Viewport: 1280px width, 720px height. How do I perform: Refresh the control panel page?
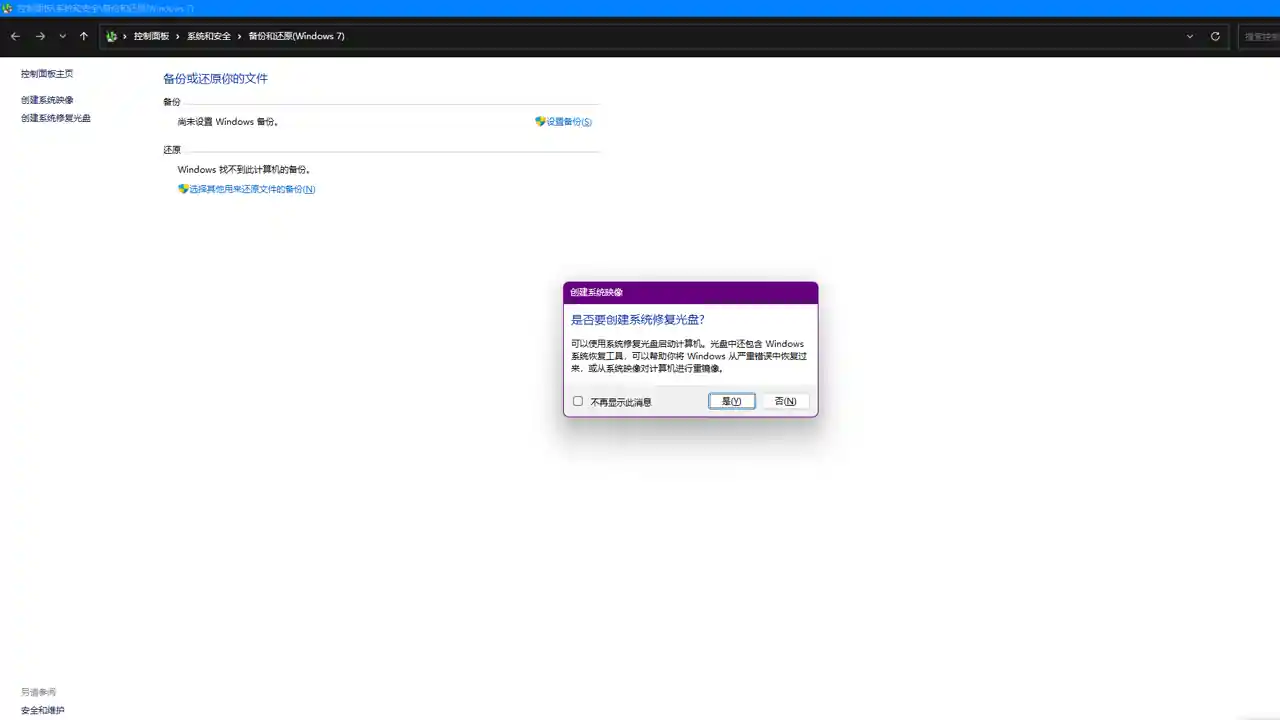[1215, 36]
